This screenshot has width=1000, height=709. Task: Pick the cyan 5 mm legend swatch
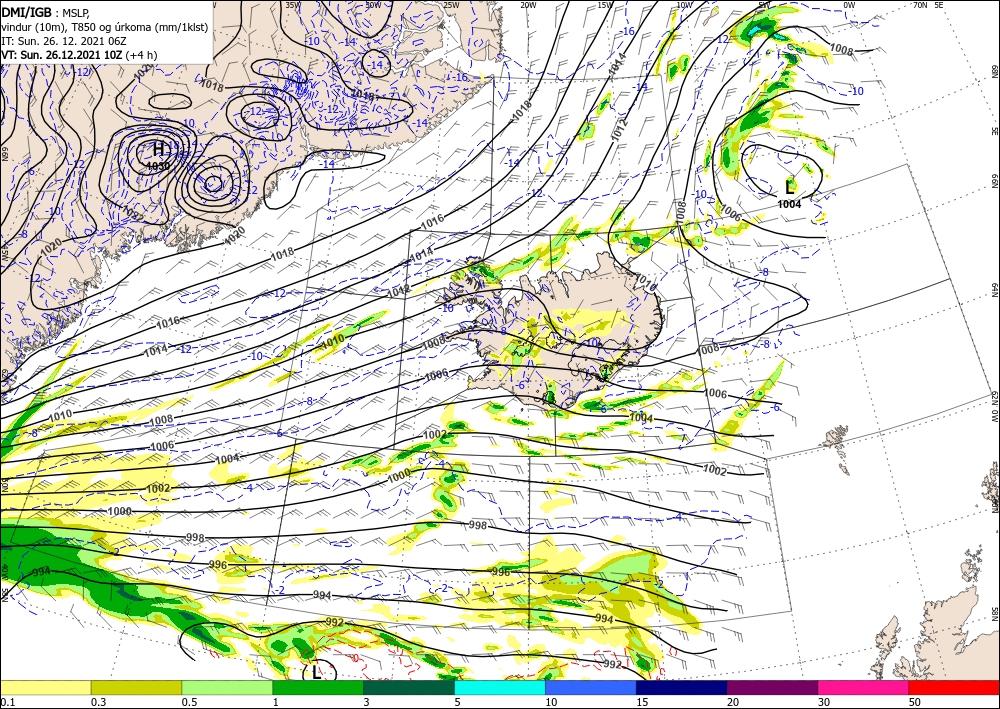coord(500,687)
